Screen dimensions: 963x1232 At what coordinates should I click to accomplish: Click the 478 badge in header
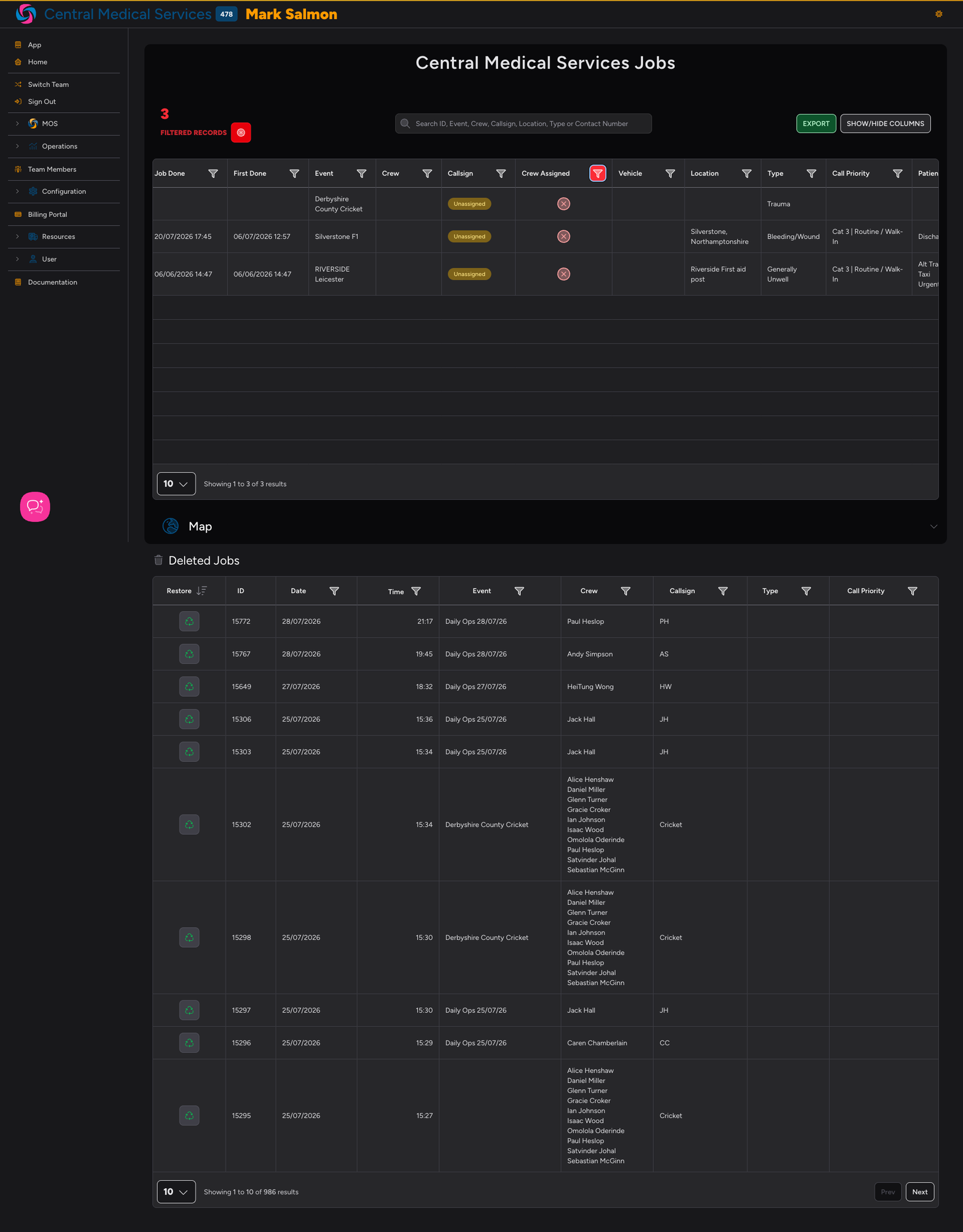pos(227,14)
